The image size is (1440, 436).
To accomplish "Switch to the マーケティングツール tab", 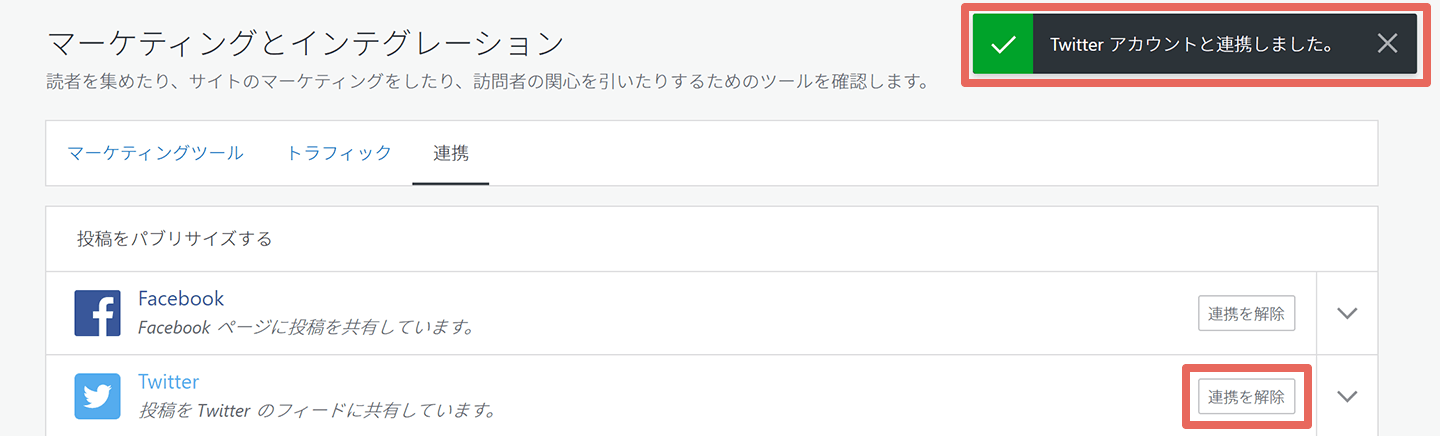I will [155, 153].
